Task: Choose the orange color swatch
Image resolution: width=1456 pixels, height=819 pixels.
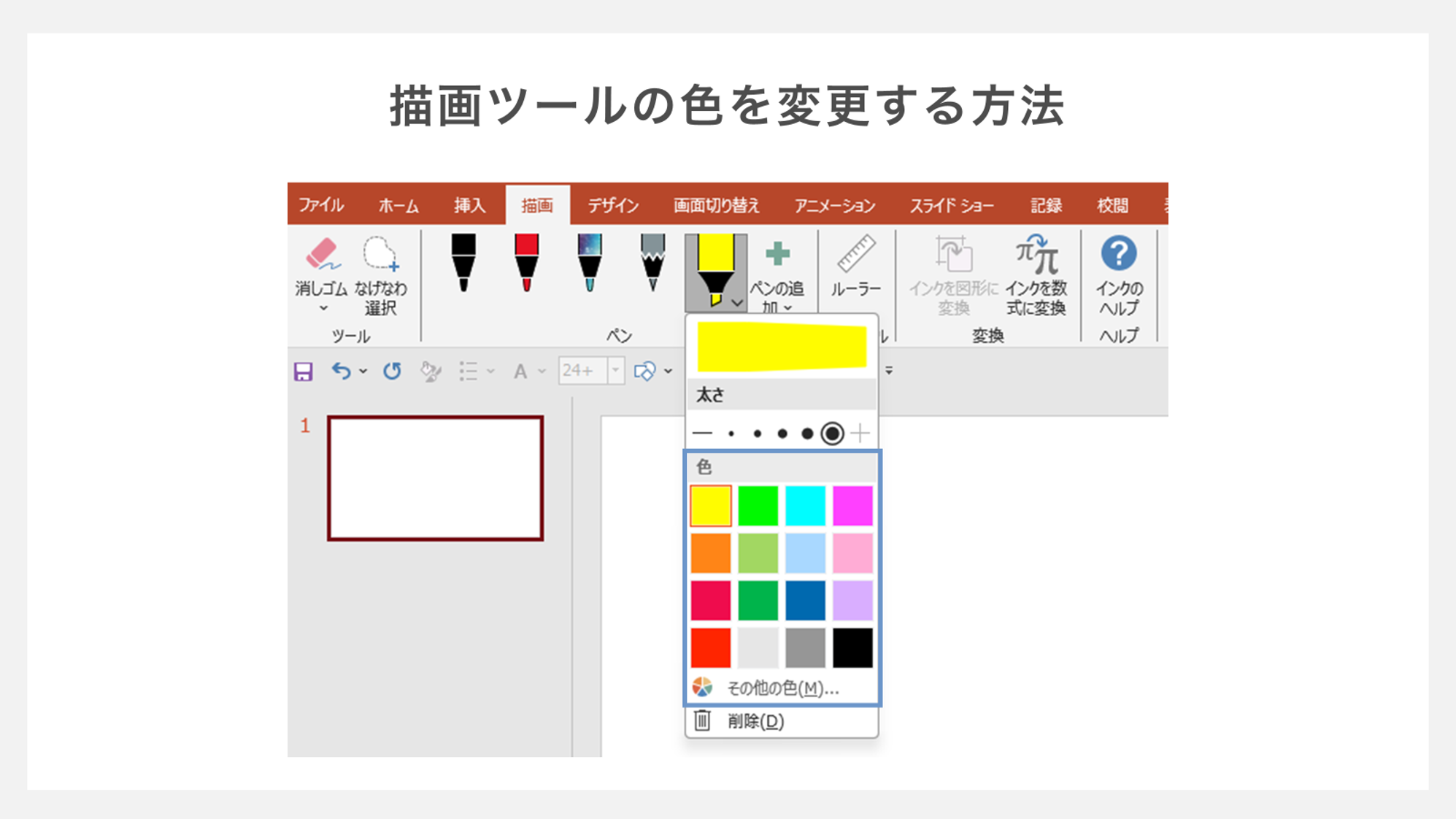Action: [x=711, y=553]
